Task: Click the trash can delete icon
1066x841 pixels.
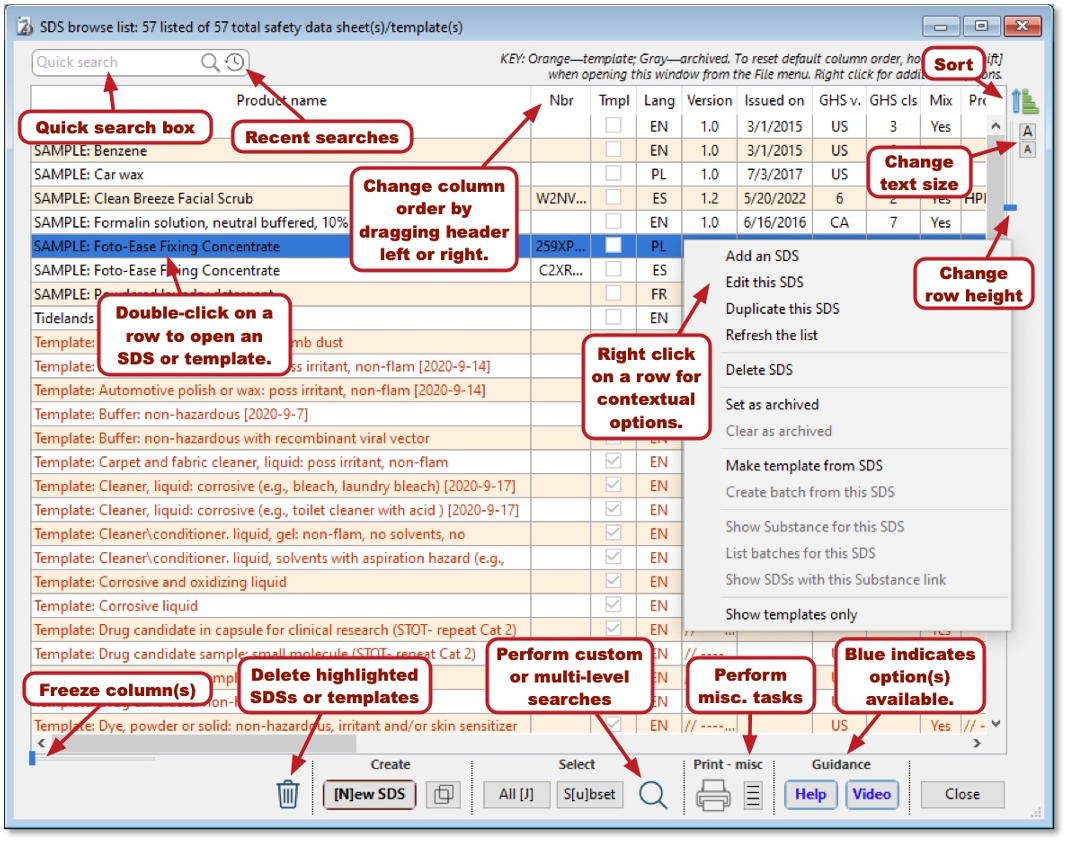Action: (288, 793)
